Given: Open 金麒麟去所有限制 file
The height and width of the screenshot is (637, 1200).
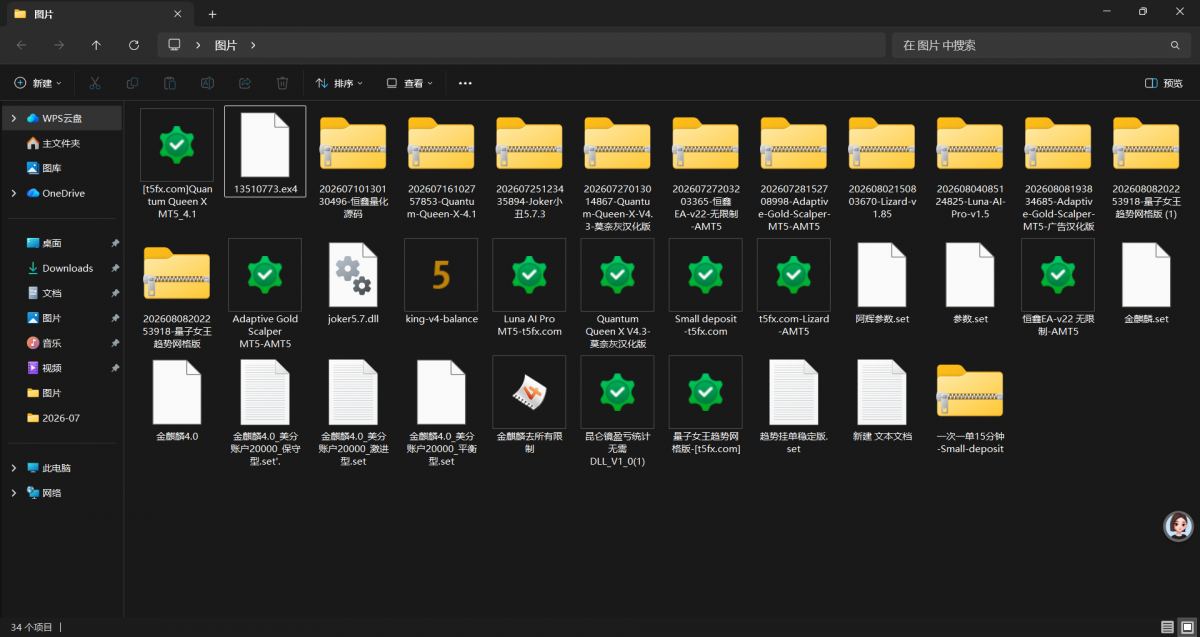Looking at the screenshot, I should [x=529, y=405].
